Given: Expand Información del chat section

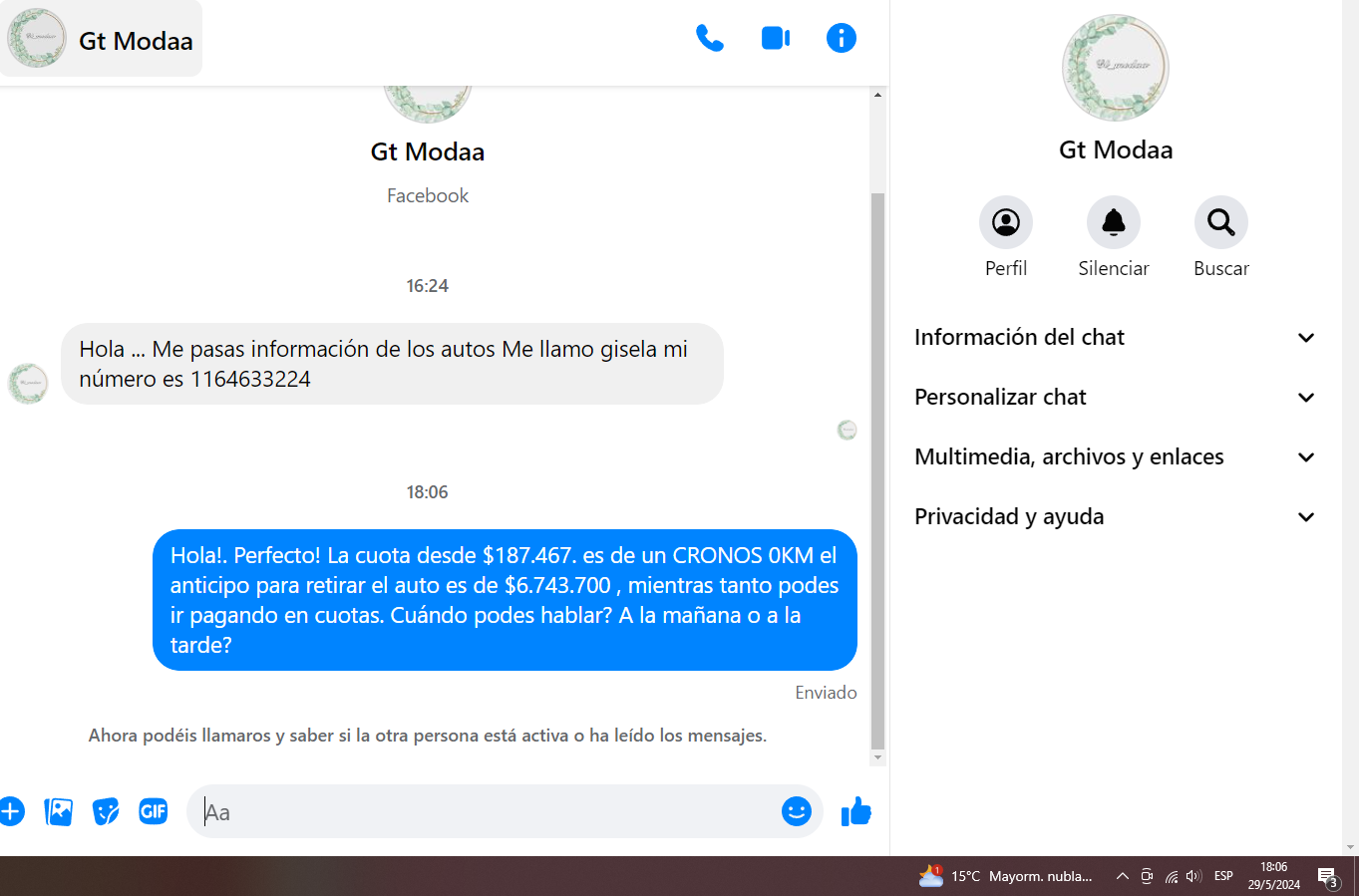Looking at the screenshot, I should [x=1116, y=338].
